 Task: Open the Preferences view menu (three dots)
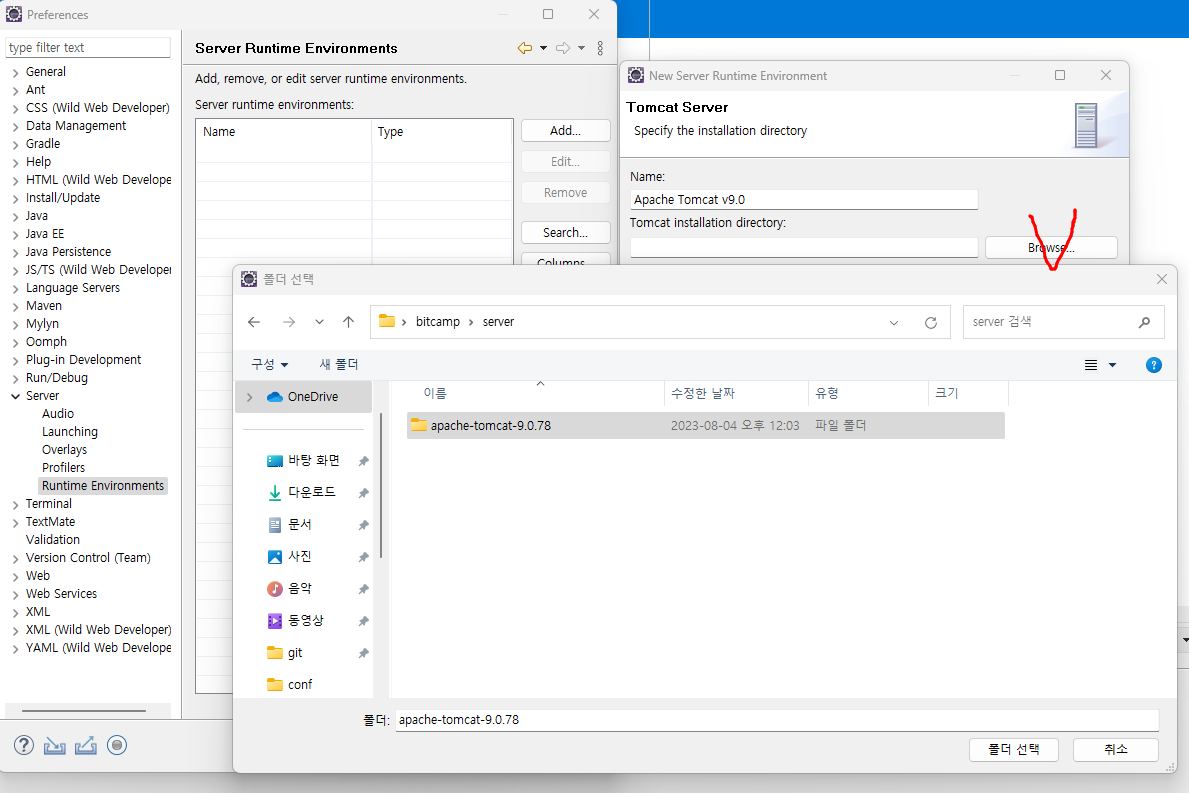[x=600, y=48]
